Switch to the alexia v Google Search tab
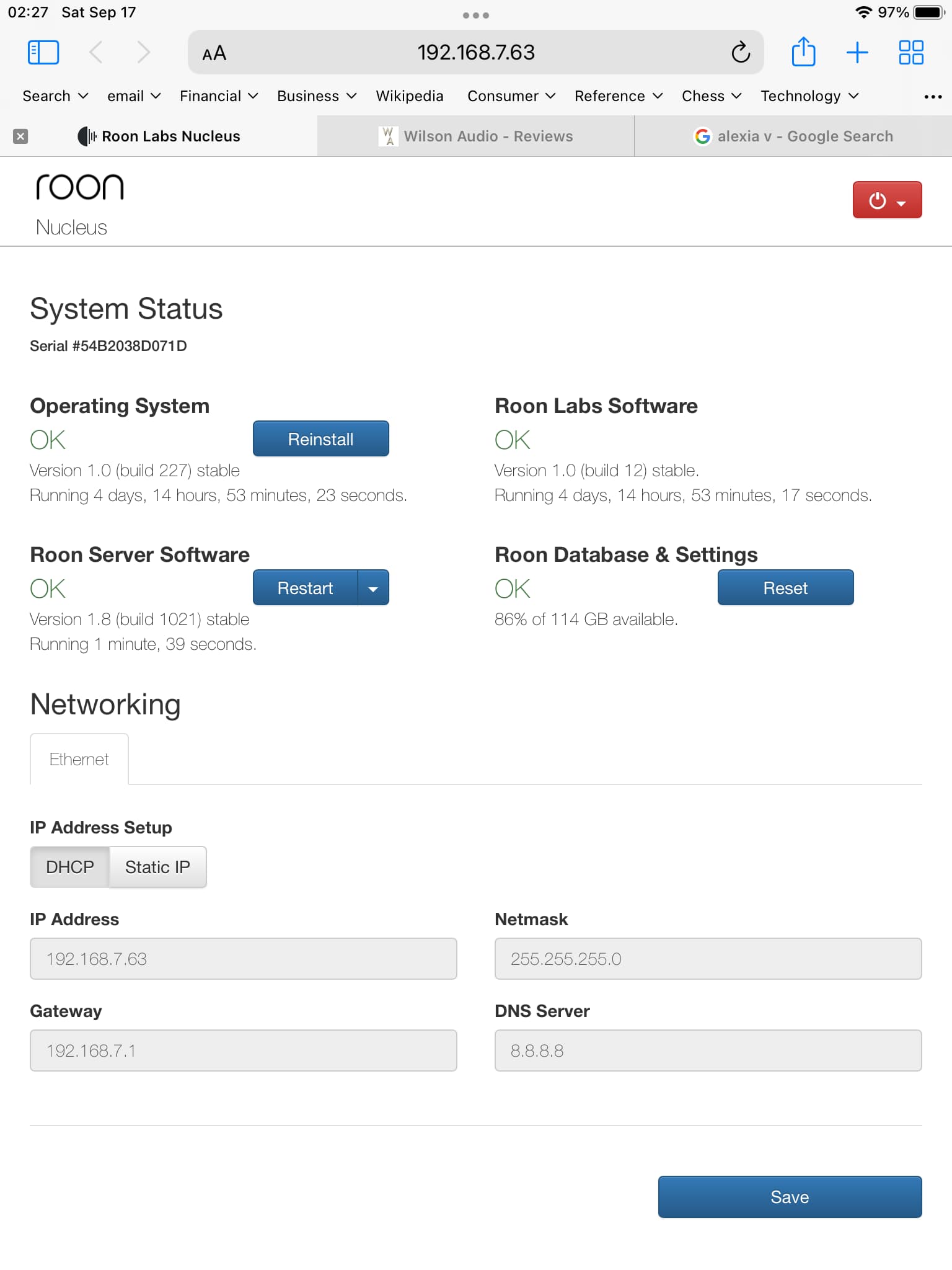The image size is (952, 1270). click(793, 136)
